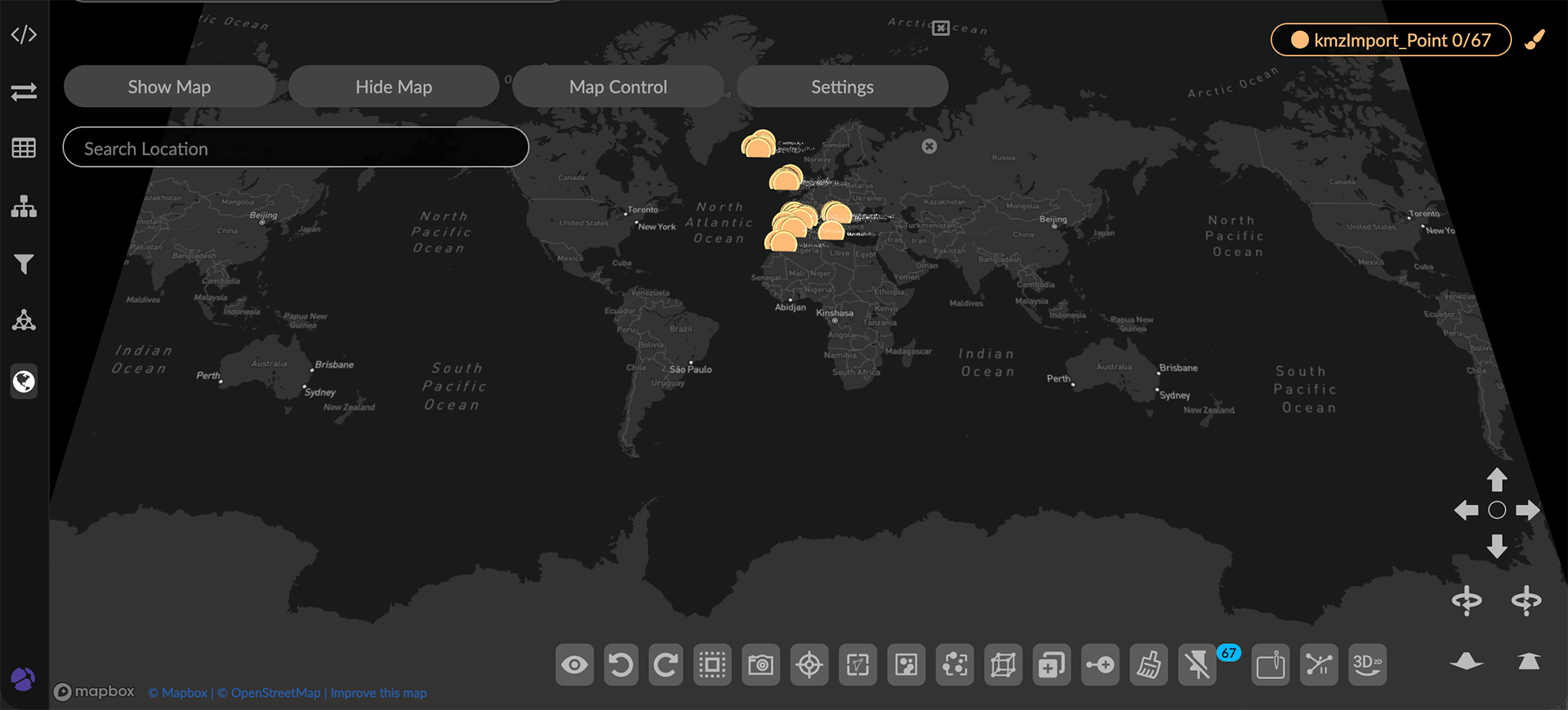Click the kmzImport_Point orange legend swatch
The width and height of the screenshot is (1568, 710).
click(1299, 40)
